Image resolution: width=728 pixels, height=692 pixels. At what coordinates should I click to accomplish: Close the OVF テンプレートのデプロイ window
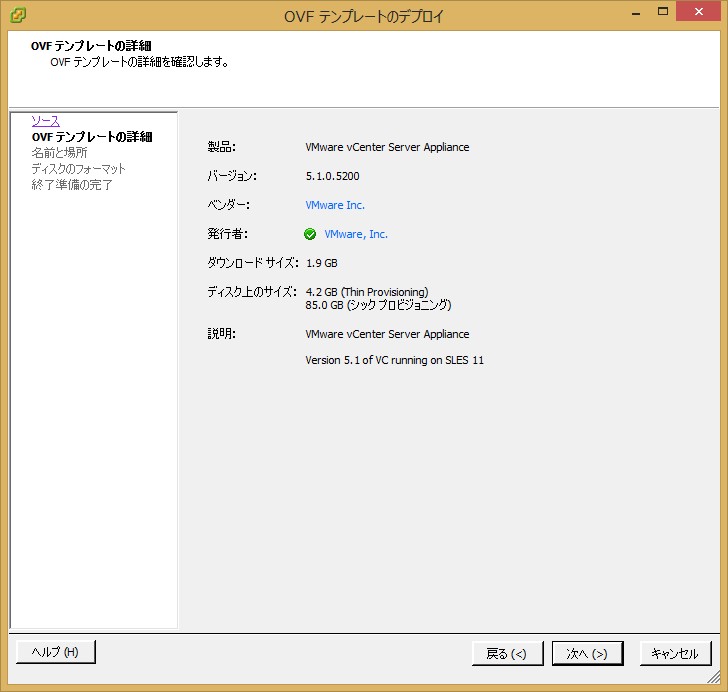point(699,12)
